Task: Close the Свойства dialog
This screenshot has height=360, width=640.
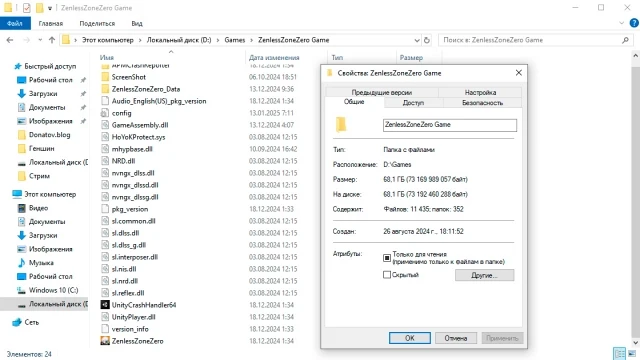Action: (518, 73)
